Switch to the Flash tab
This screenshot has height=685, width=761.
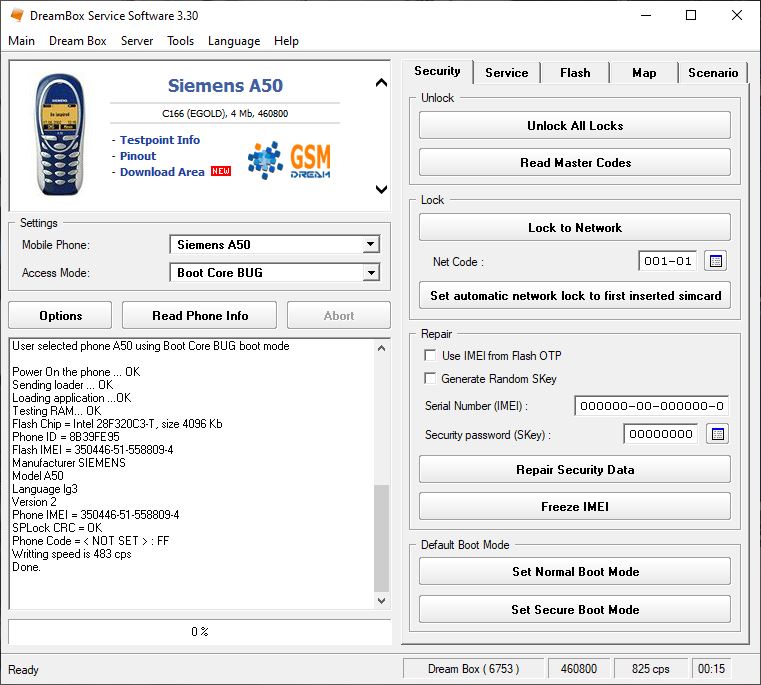pos(575,73)
